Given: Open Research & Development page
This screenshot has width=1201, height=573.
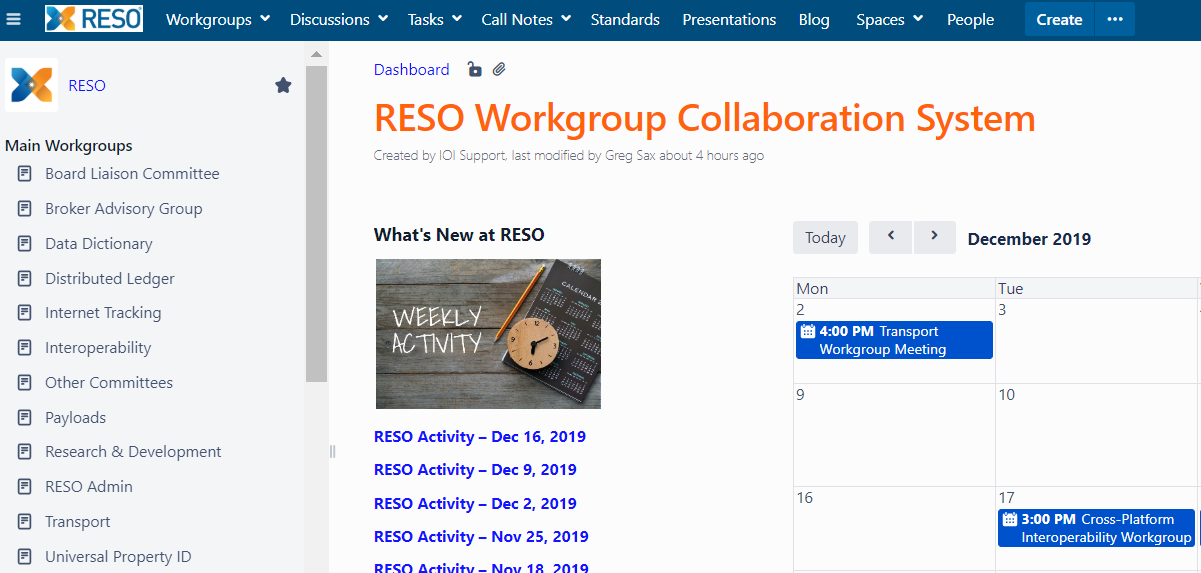Looking at the screenshot, I should [x=133, y=452].
